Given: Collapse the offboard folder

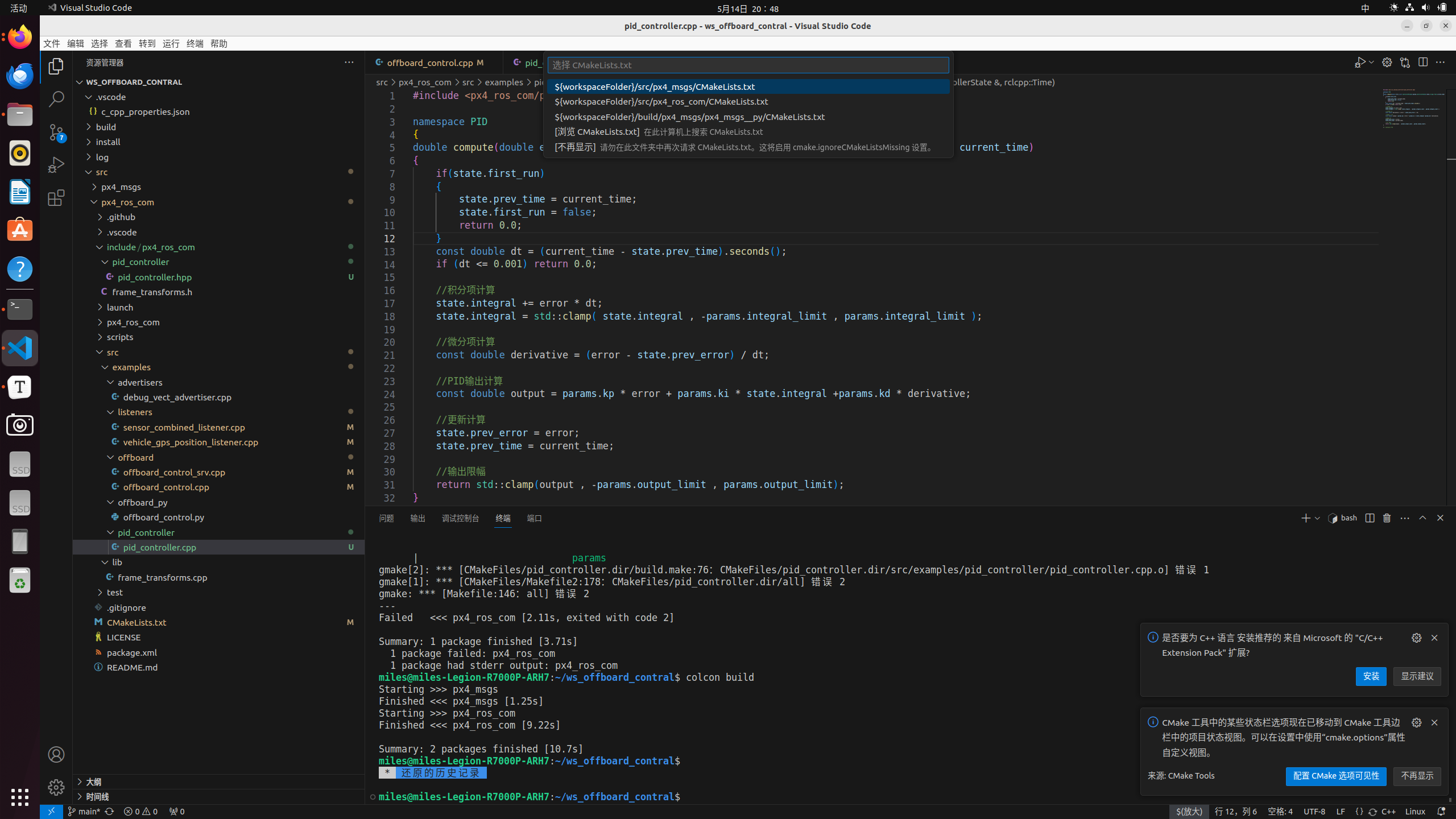Looking at the screenshot, I should (135, 457).
